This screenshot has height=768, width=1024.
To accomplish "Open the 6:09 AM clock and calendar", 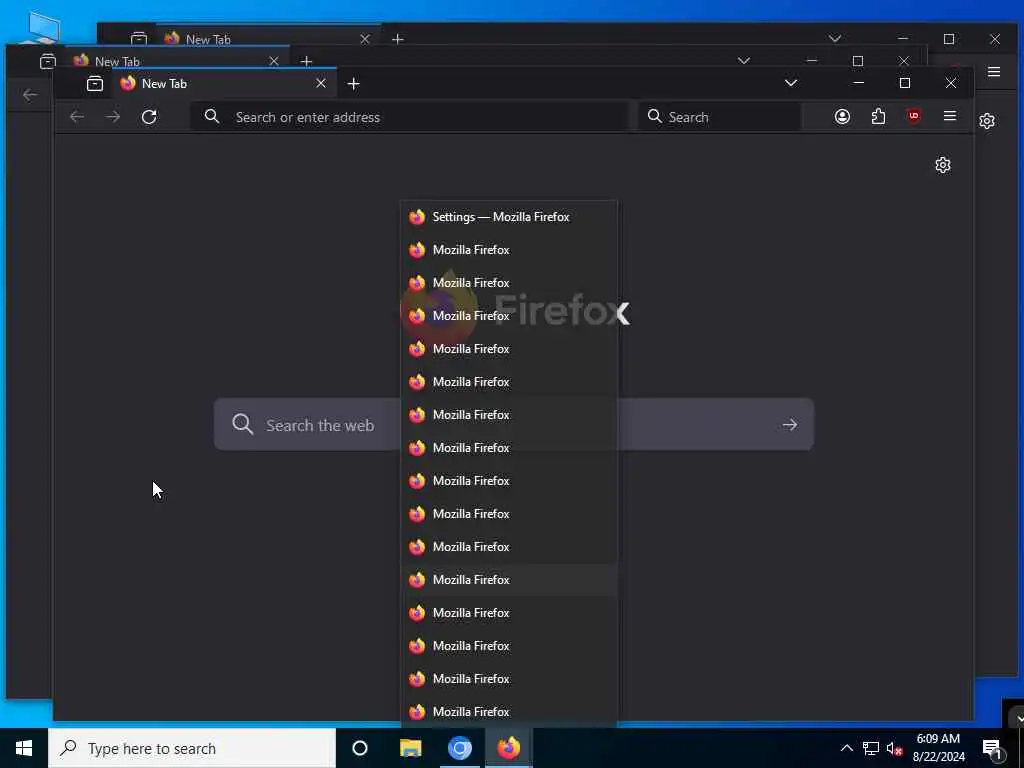I will coord(938,748).
